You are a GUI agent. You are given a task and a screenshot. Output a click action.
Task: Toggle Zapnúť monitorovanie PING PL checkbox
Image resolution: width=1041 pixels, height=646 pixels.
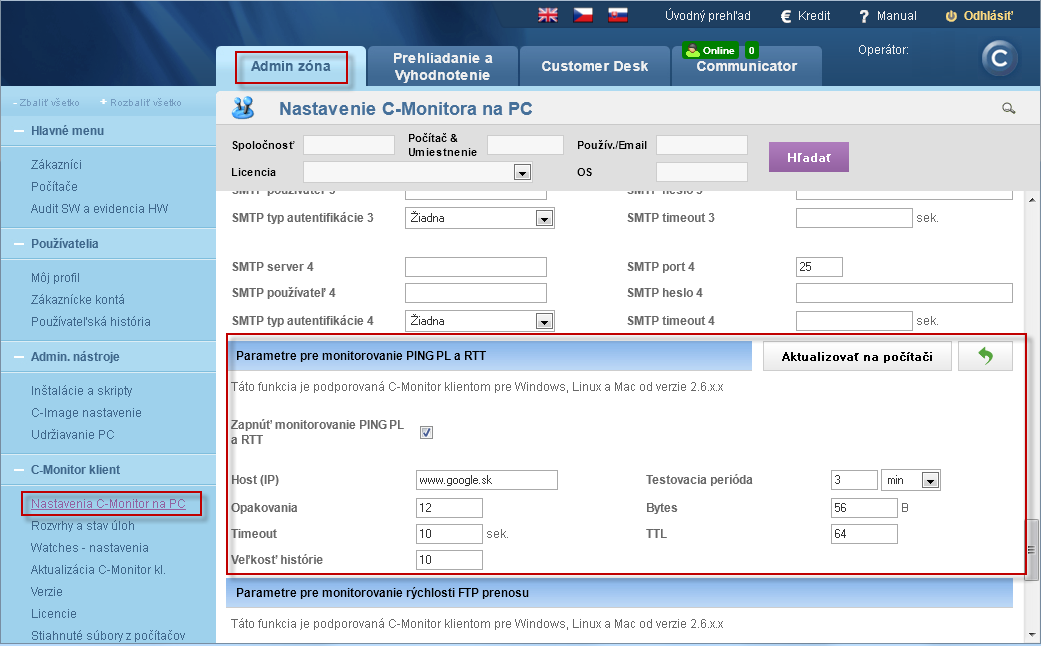(426, 432)
